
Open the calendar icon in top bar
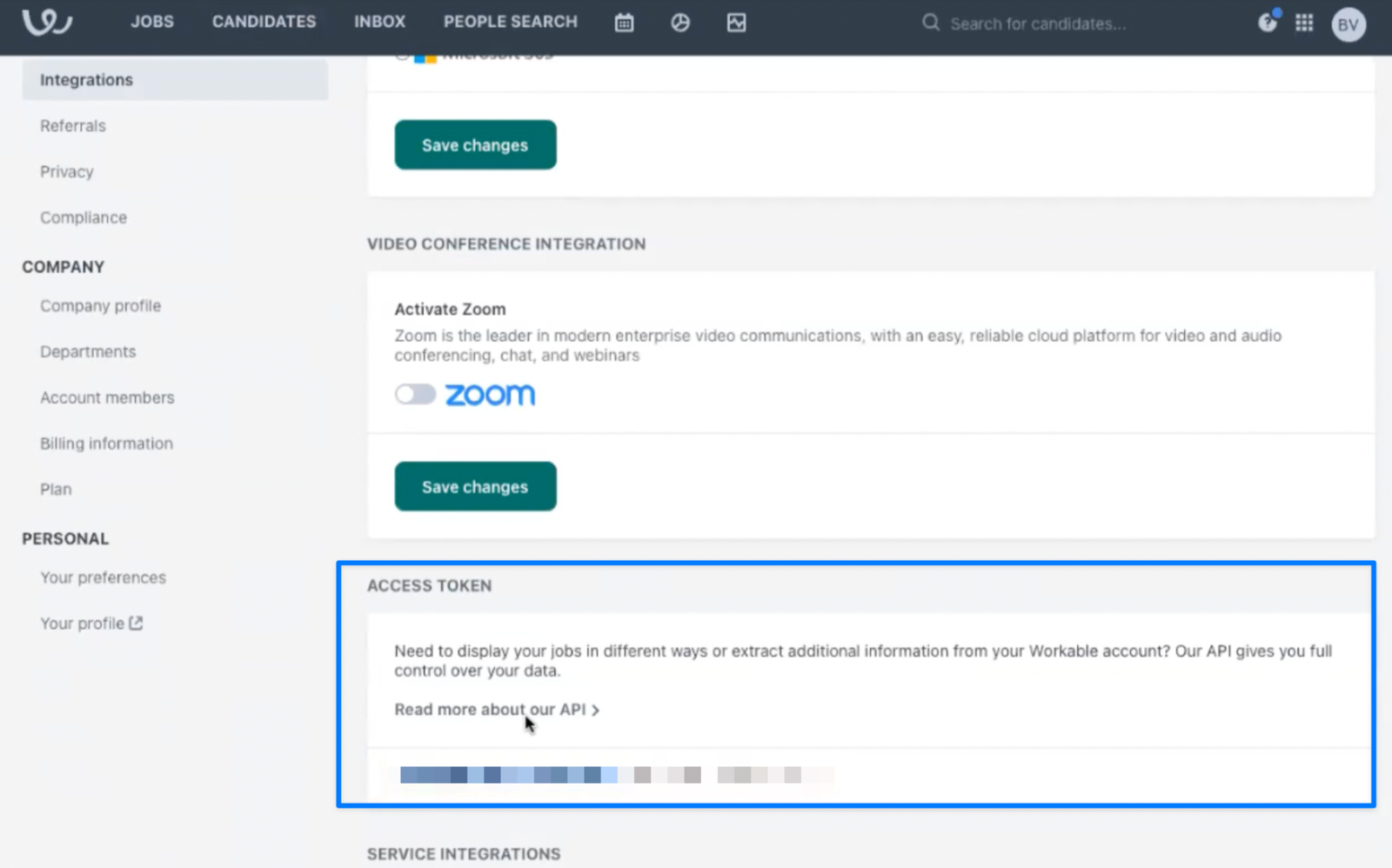[624, 23]
